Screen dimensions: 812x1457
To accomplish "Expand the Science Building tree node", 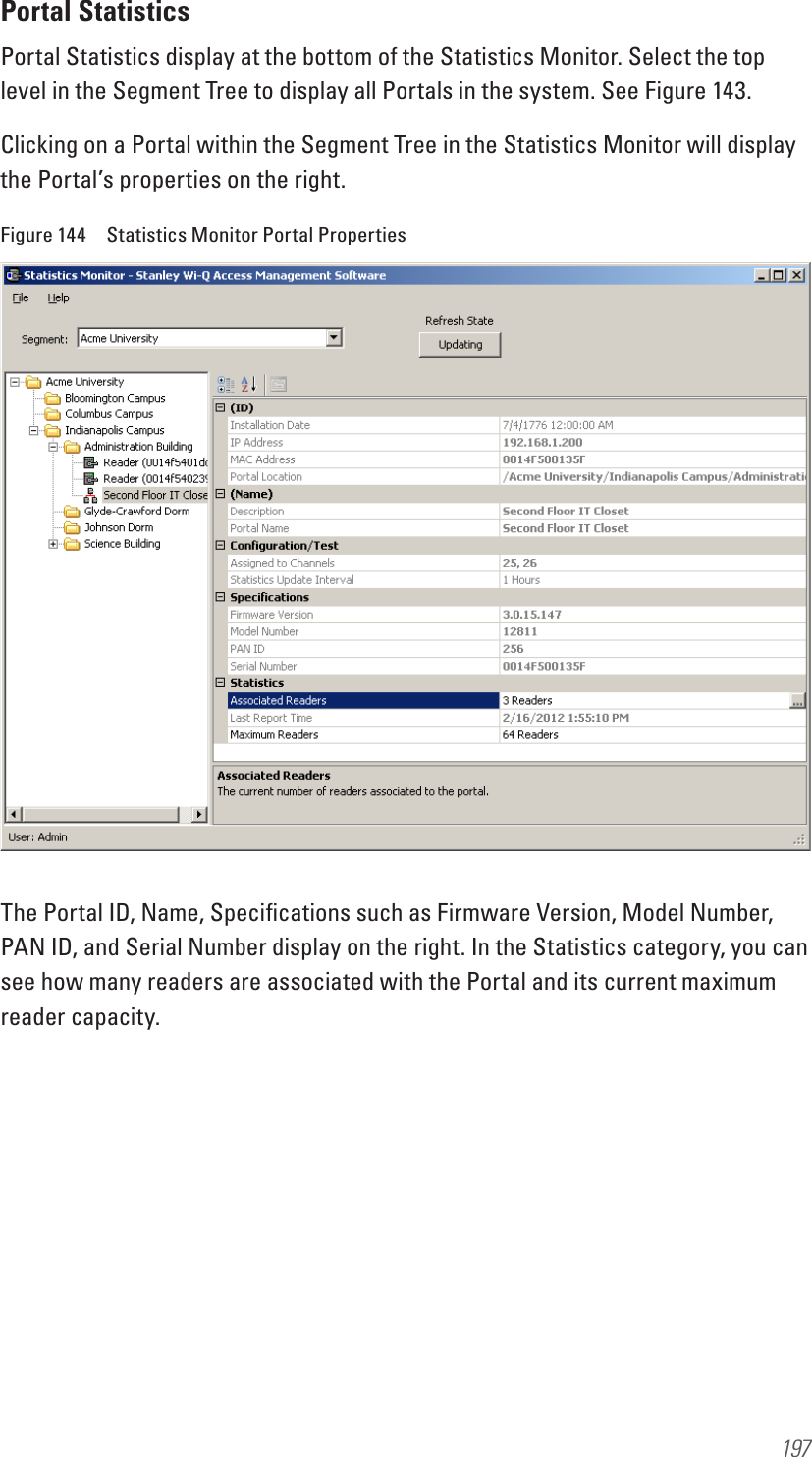I will 51,543.
